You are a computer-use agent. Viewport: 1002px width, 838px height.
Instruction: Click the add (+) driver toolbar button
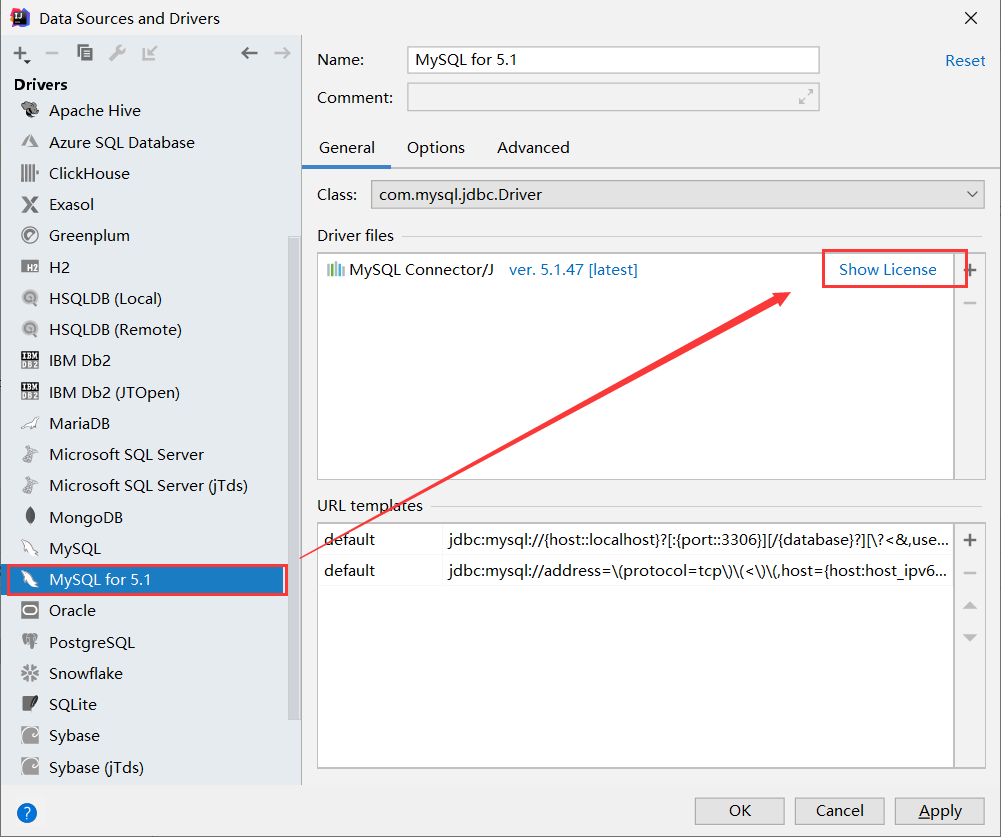(21, 54)
